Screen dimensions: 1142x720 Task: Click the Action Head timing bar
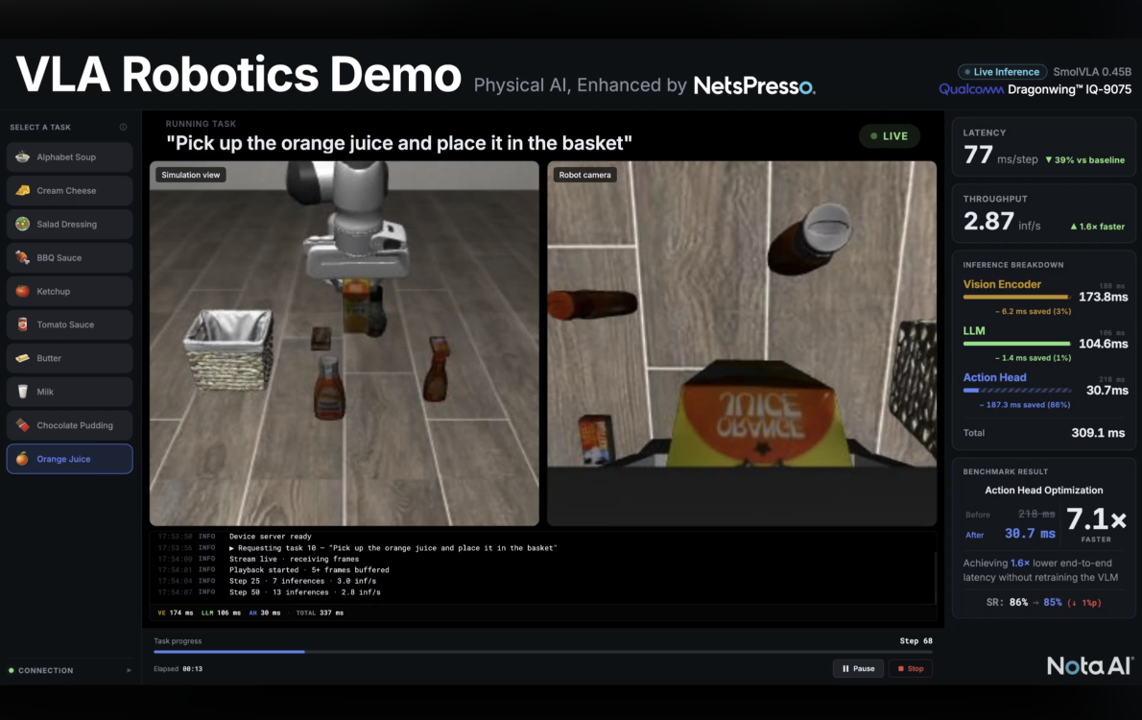(1016, 390)
